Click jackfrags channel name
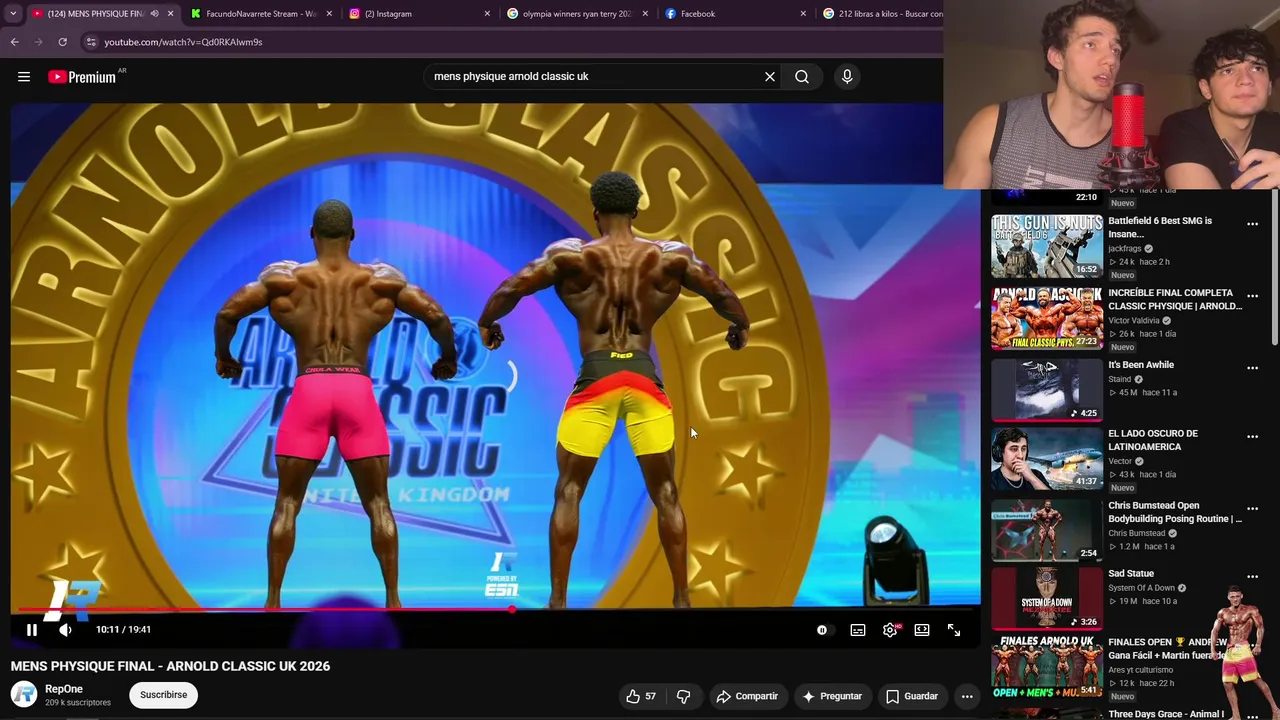 (1124, 248)
